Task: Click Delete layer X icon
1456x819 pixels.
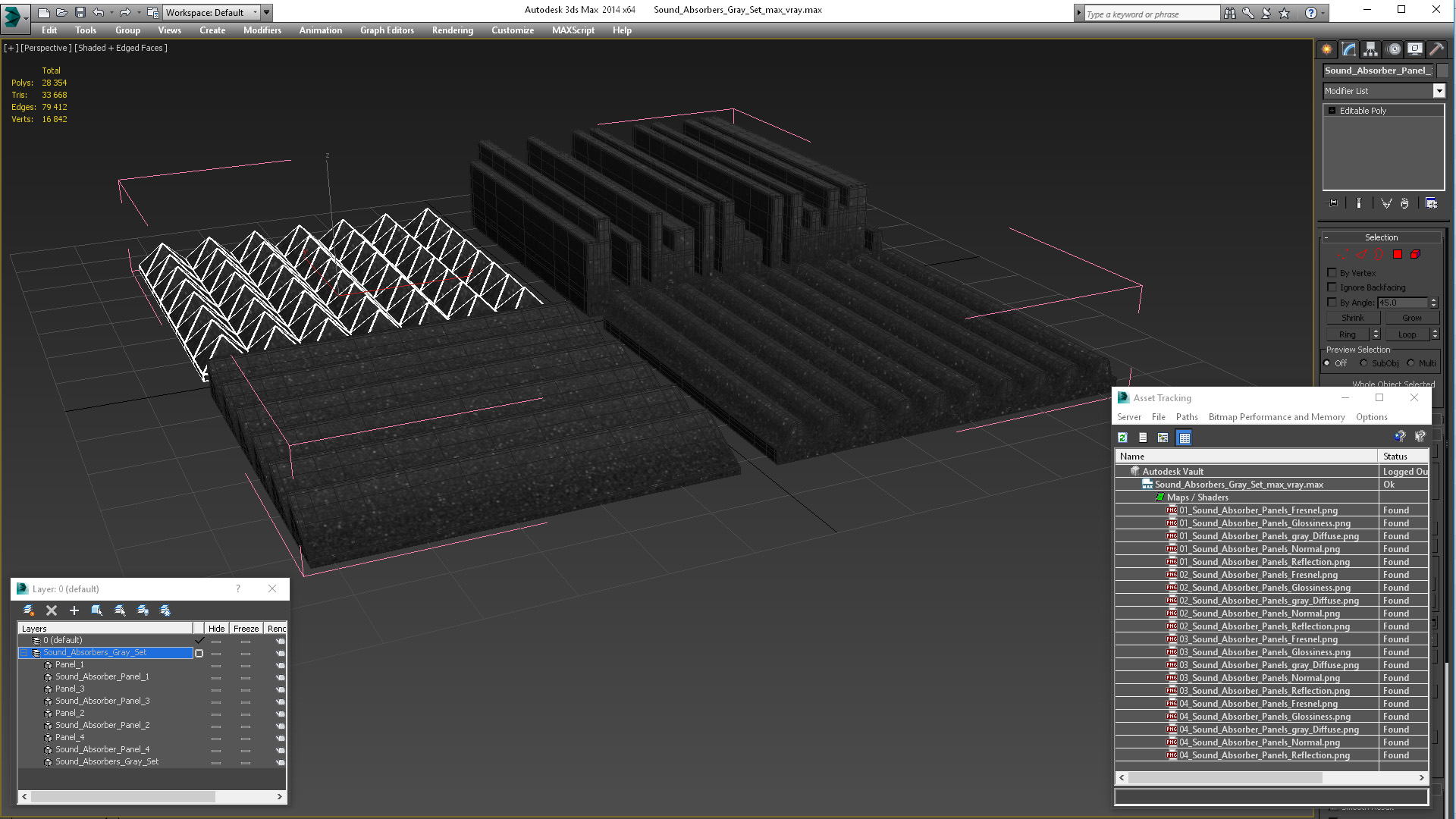Action: tap(52, 610)
